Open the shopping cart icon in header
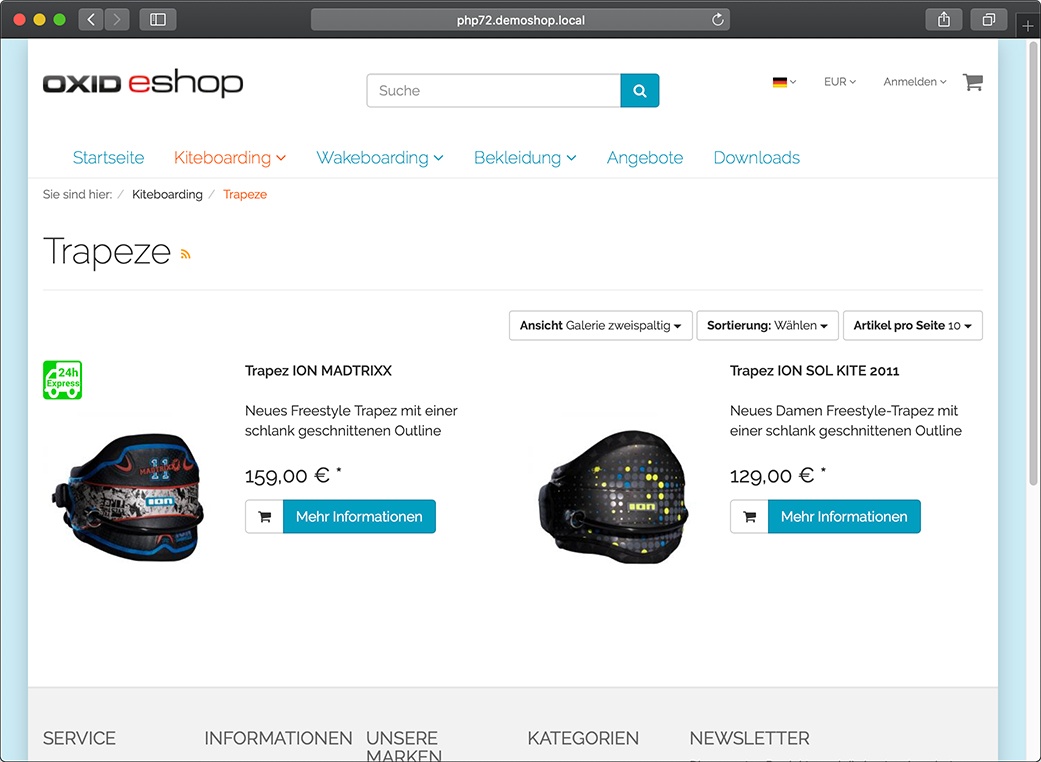Image resolution: width=1041 pixels, height=762 pixels. (x=973, y=82)
